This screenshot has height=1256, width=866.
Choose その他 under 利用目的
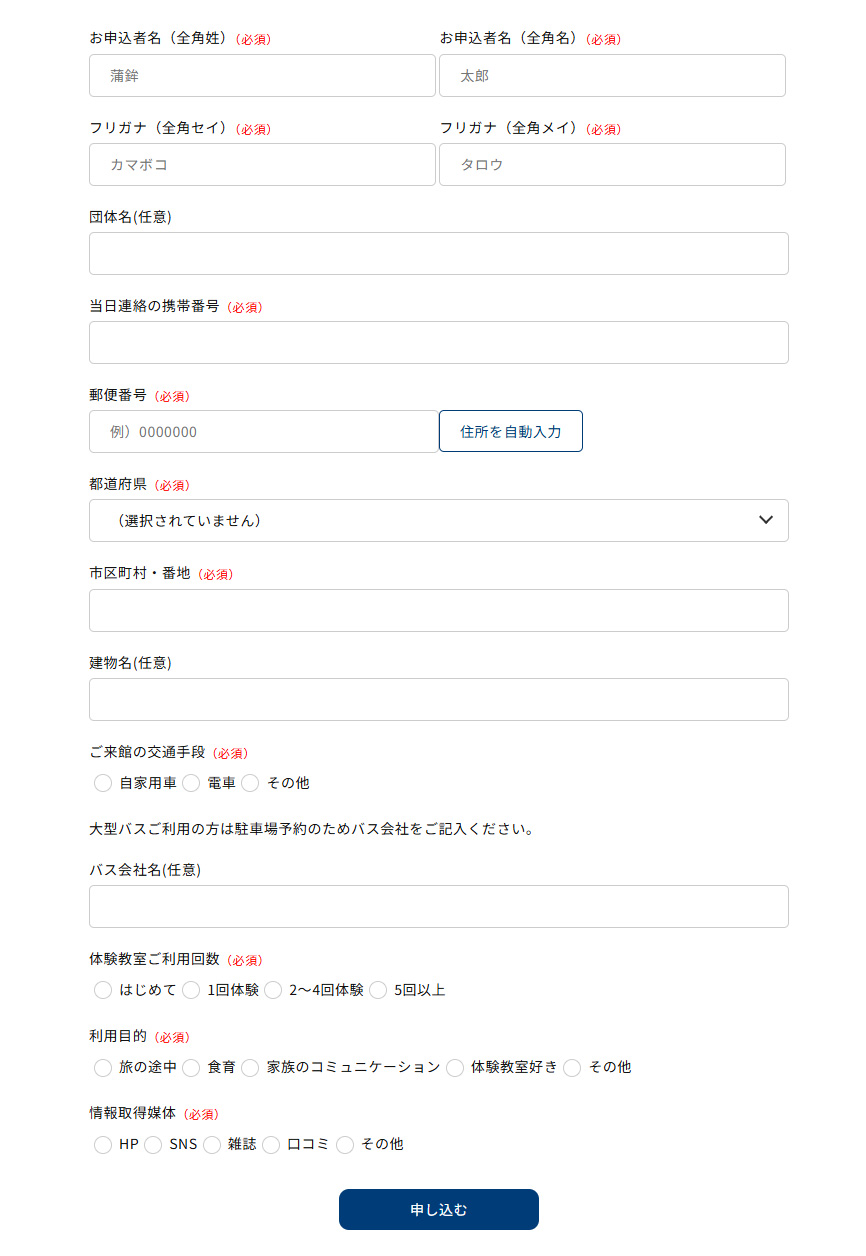tap(572, 1067)
